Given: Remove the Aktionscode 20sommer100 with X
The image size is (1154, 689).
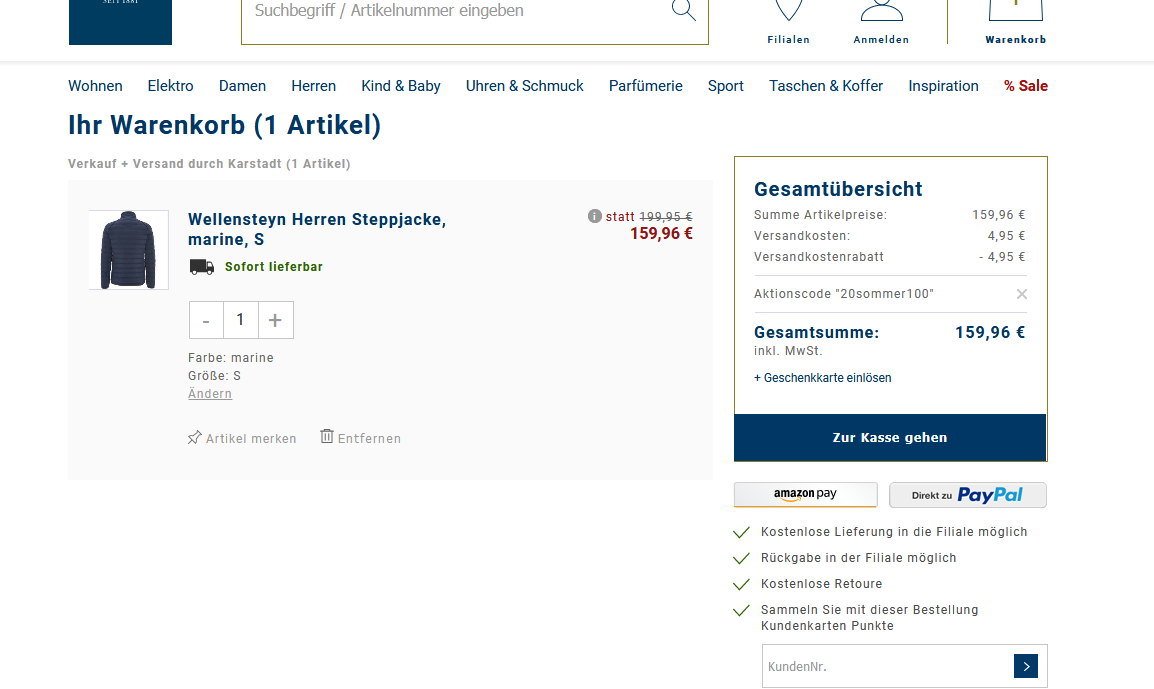Looking at the screenshot, I should coord(1021,294).
